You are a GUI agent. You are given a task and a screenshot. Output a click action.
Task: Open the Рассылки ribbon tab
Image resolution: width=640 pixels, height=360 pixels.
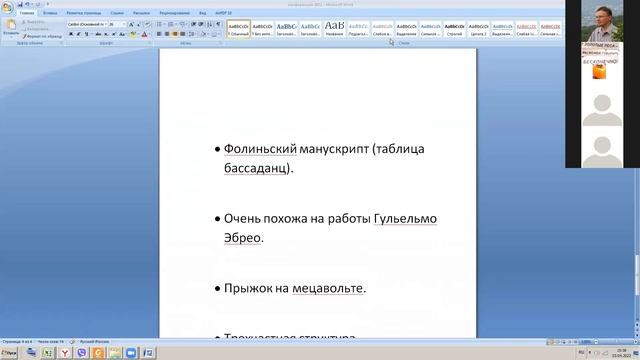[141, 13]
